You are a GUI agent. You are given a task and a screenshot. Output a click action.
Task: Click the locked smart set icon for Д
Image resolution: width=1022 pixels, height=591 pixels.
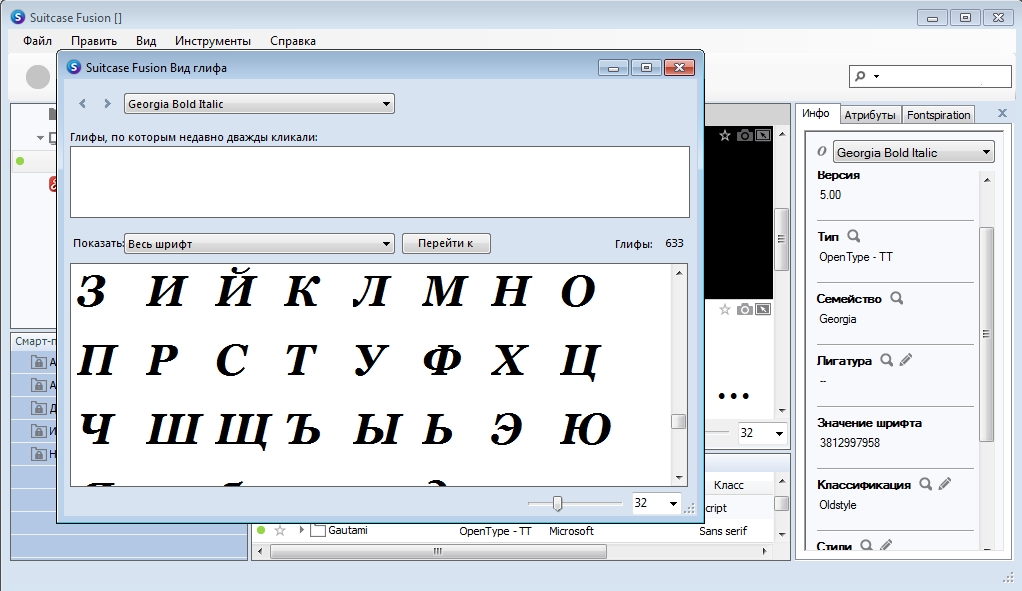pyautogui.click(x=38, y=408)
